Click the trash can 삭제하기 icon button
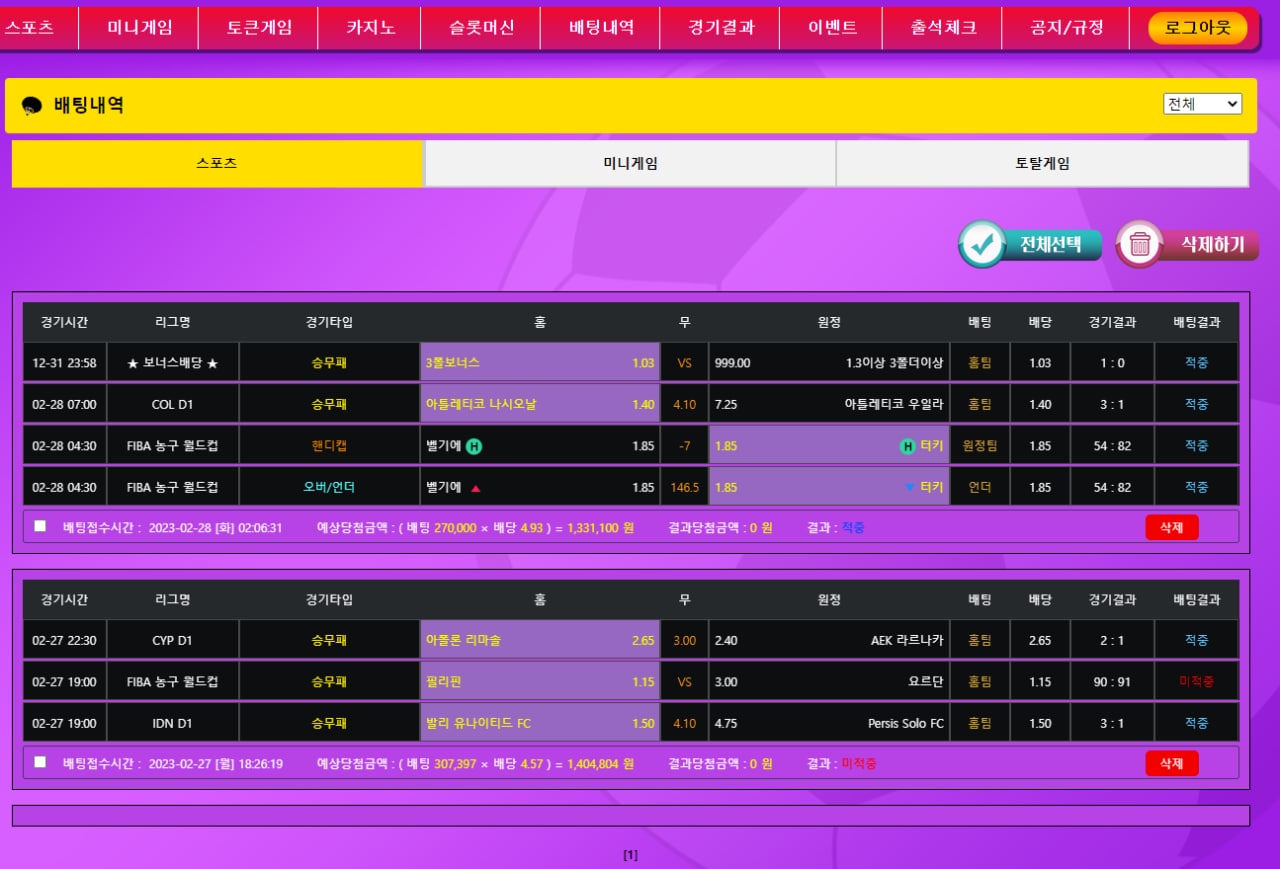Image resolution: width=1280 pixels, height=869 pixels. tap(1139, 245)
